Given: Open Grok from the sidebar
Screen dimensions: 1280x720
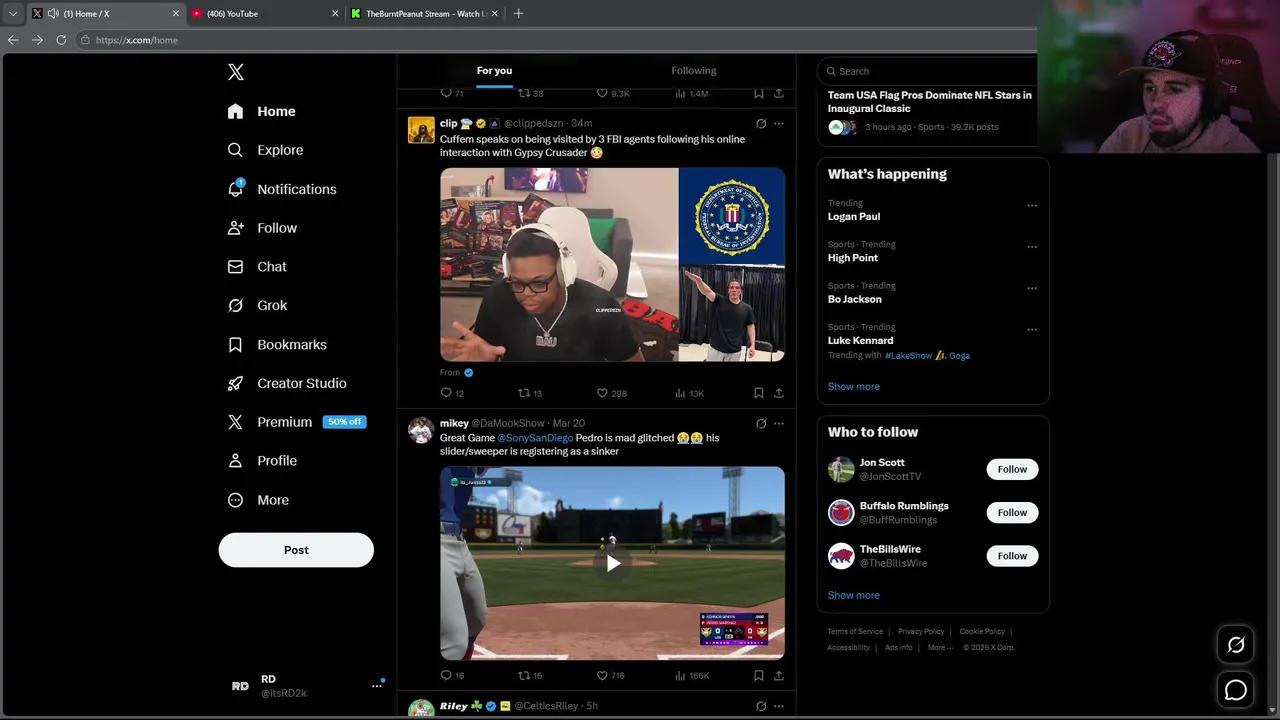Looking at the screenshot, I should pyautogui.click(x=258, y=306).
